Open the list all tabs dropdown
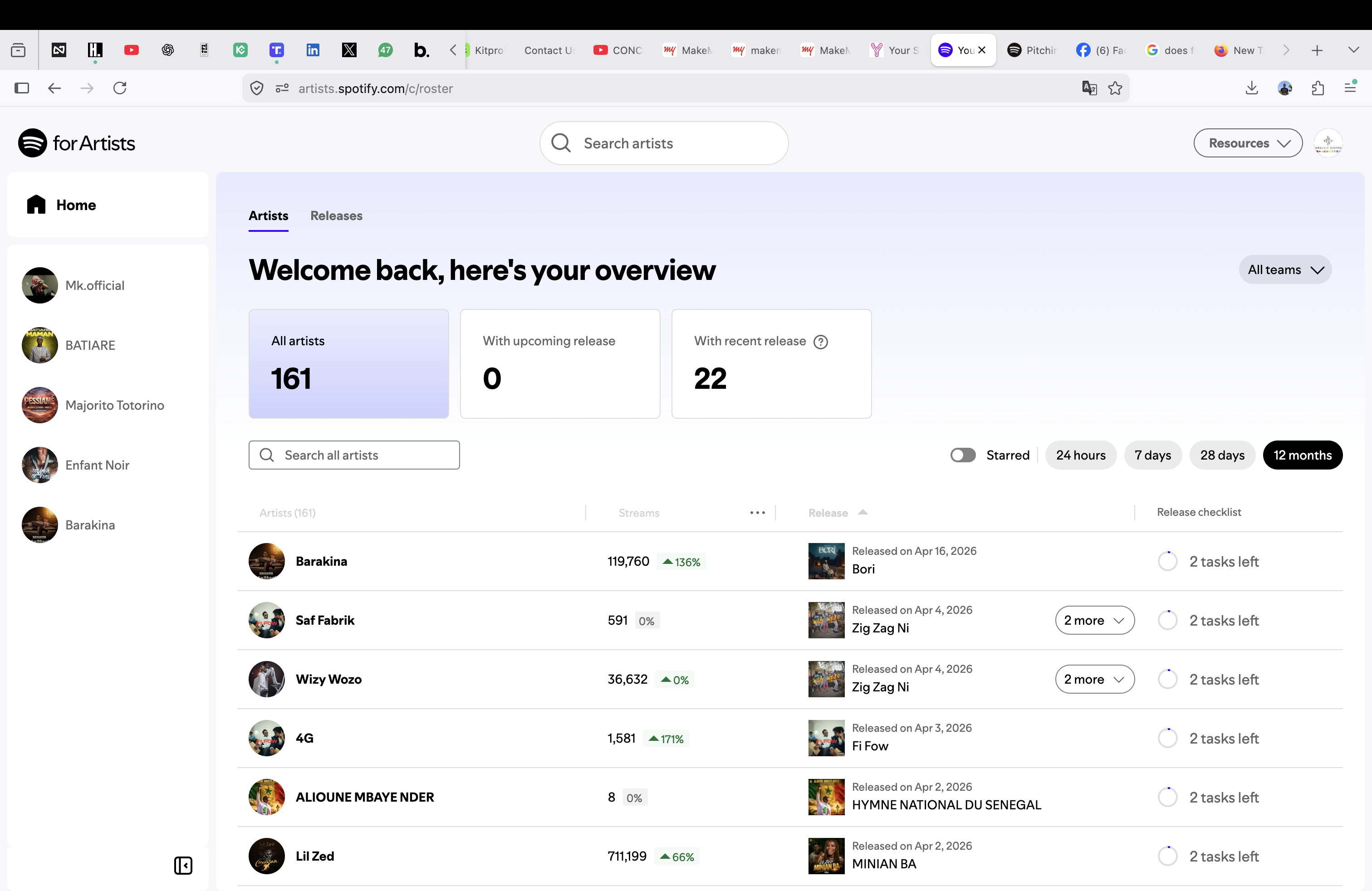 point(1353,50)
